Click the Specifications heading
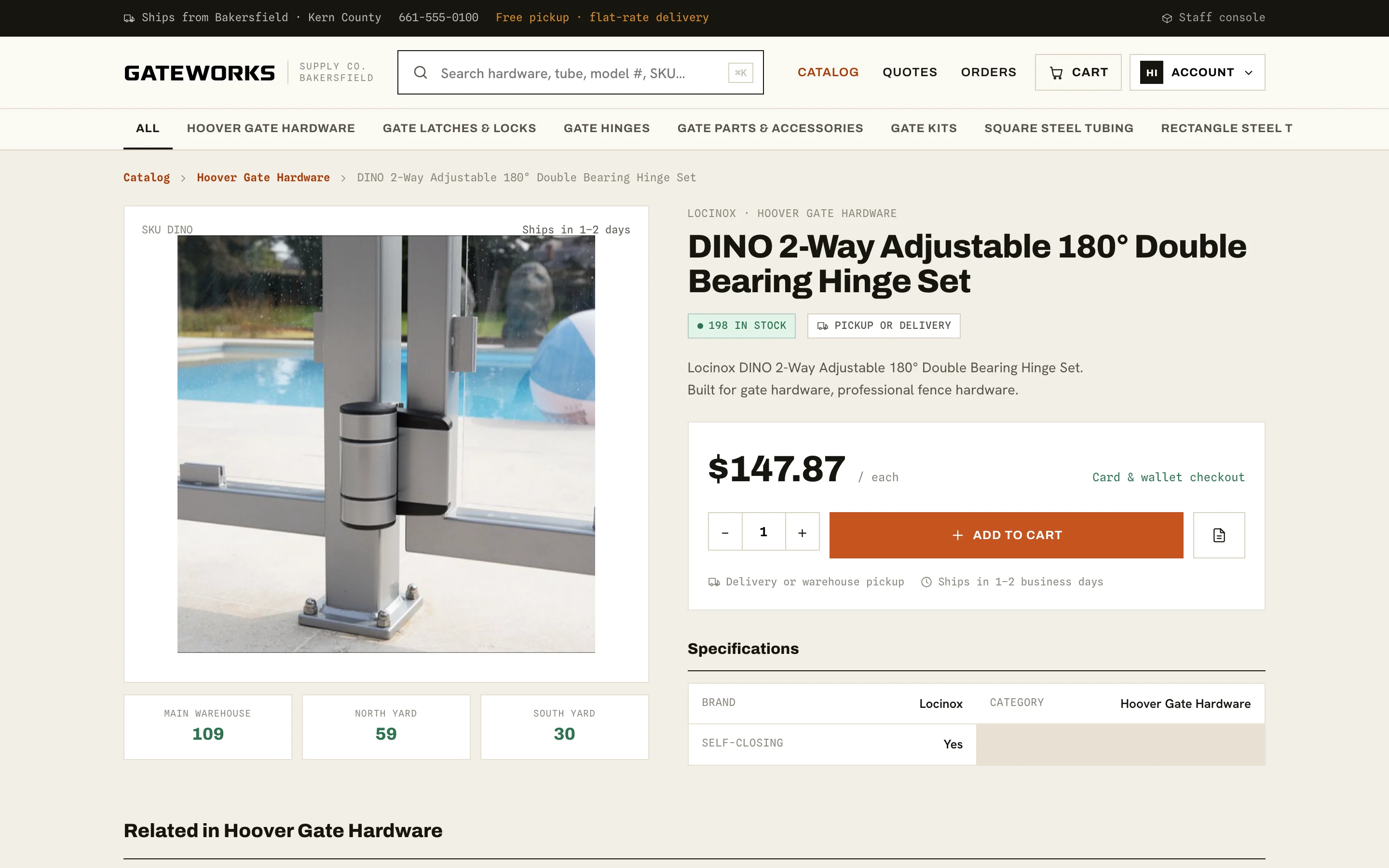Screen dimensions: 1389x868 click(743, 649)
